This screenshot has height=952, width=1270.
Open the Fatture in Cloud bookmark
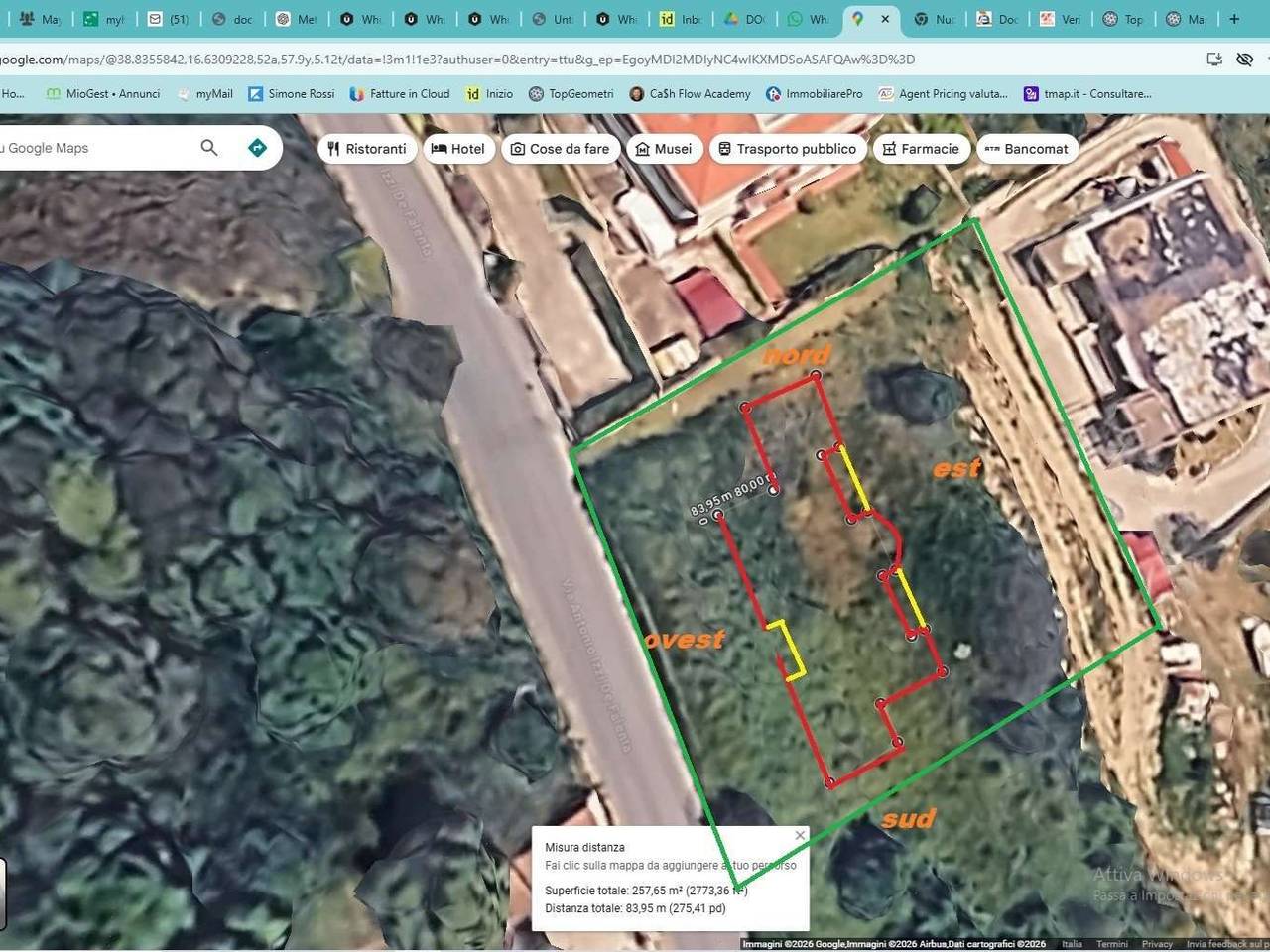tap(400, 94)
